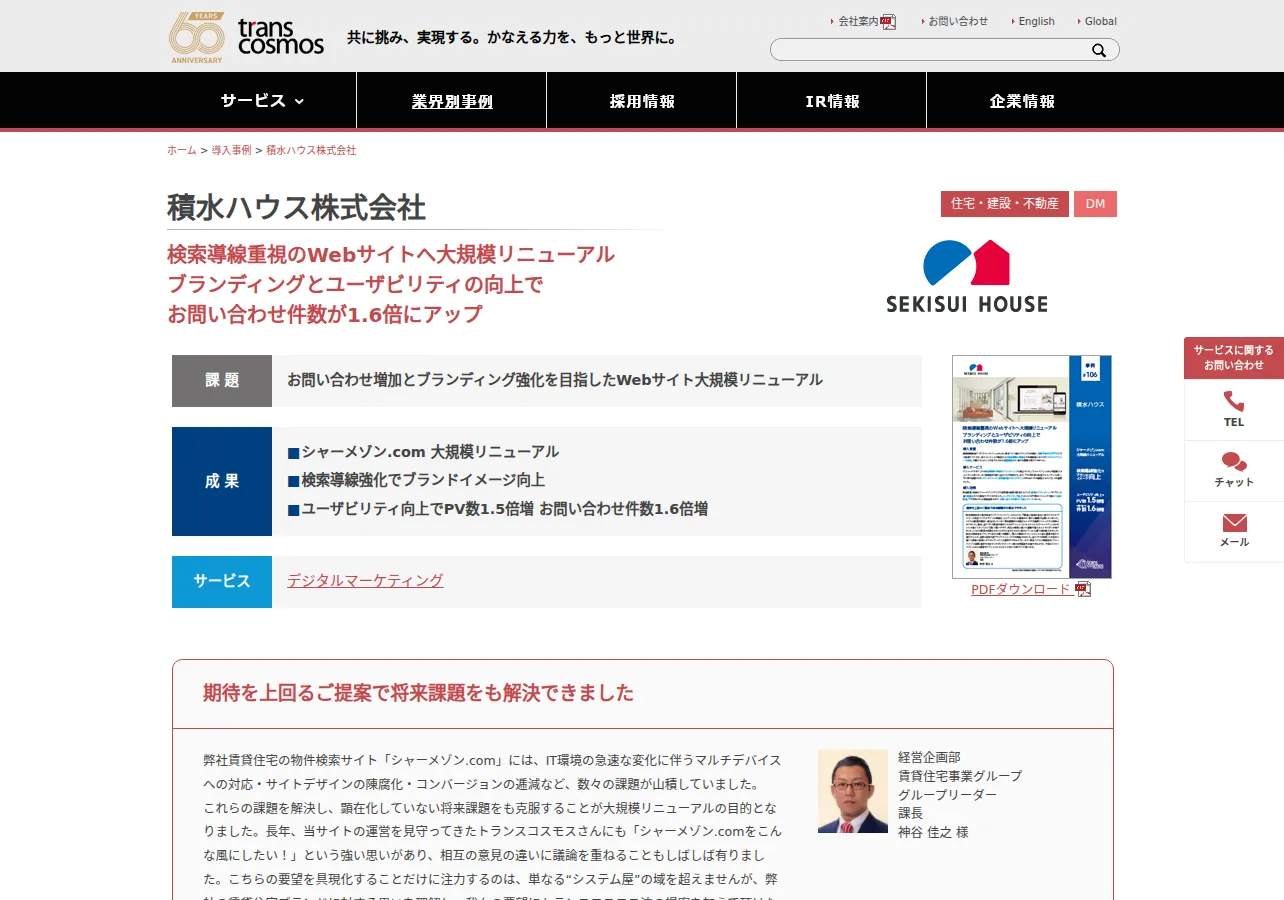1284x900 pixels.
Task: Click the サービスに関するお問い合わせ side banner
Action: 1234,358
